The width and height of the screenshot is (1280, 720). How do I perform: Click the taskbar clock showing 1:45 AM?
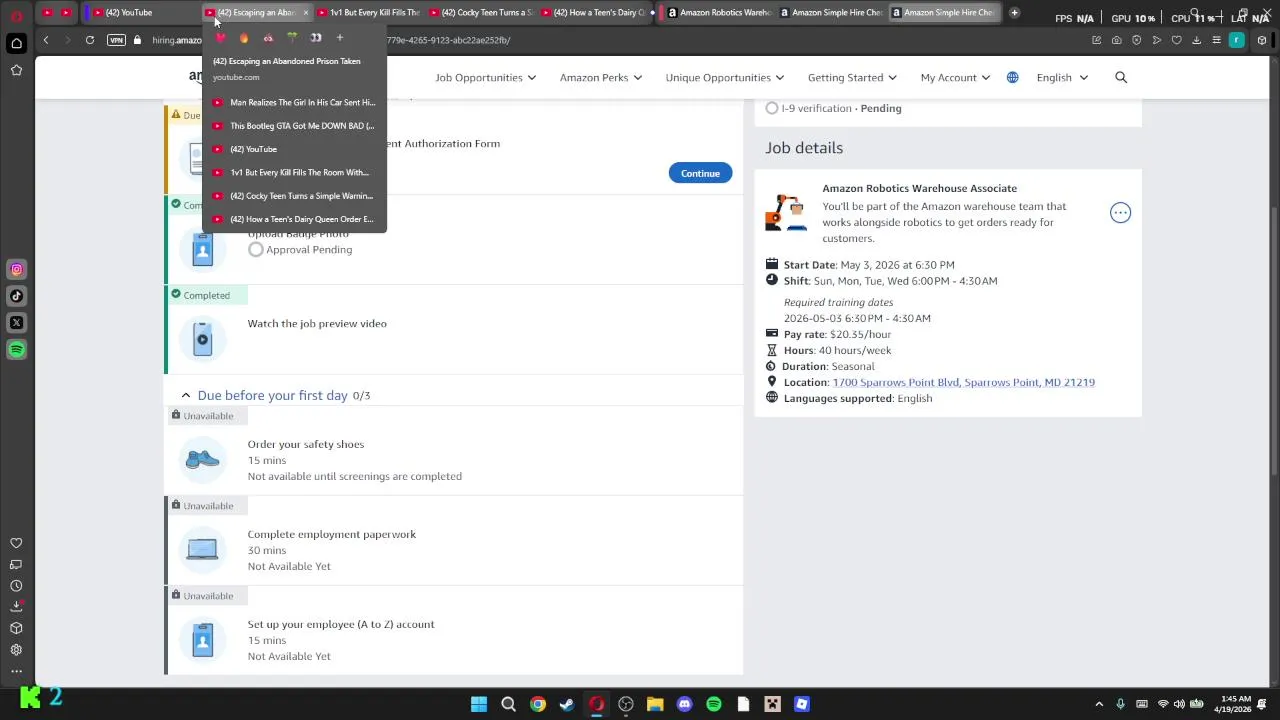1235,703
